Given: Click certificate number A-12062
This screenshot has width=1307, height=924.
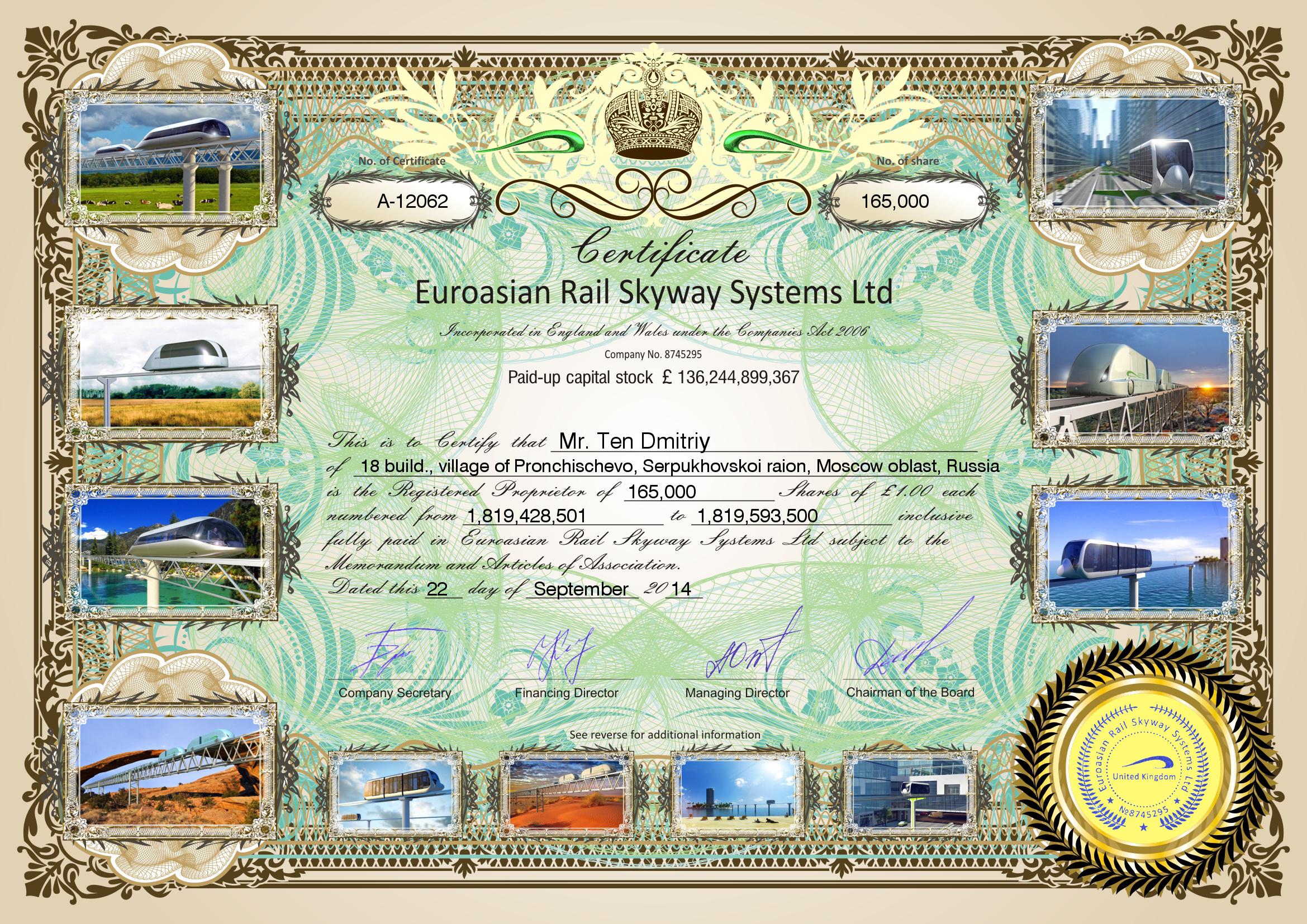Looking at the screenshot, I should coord(412,201).
